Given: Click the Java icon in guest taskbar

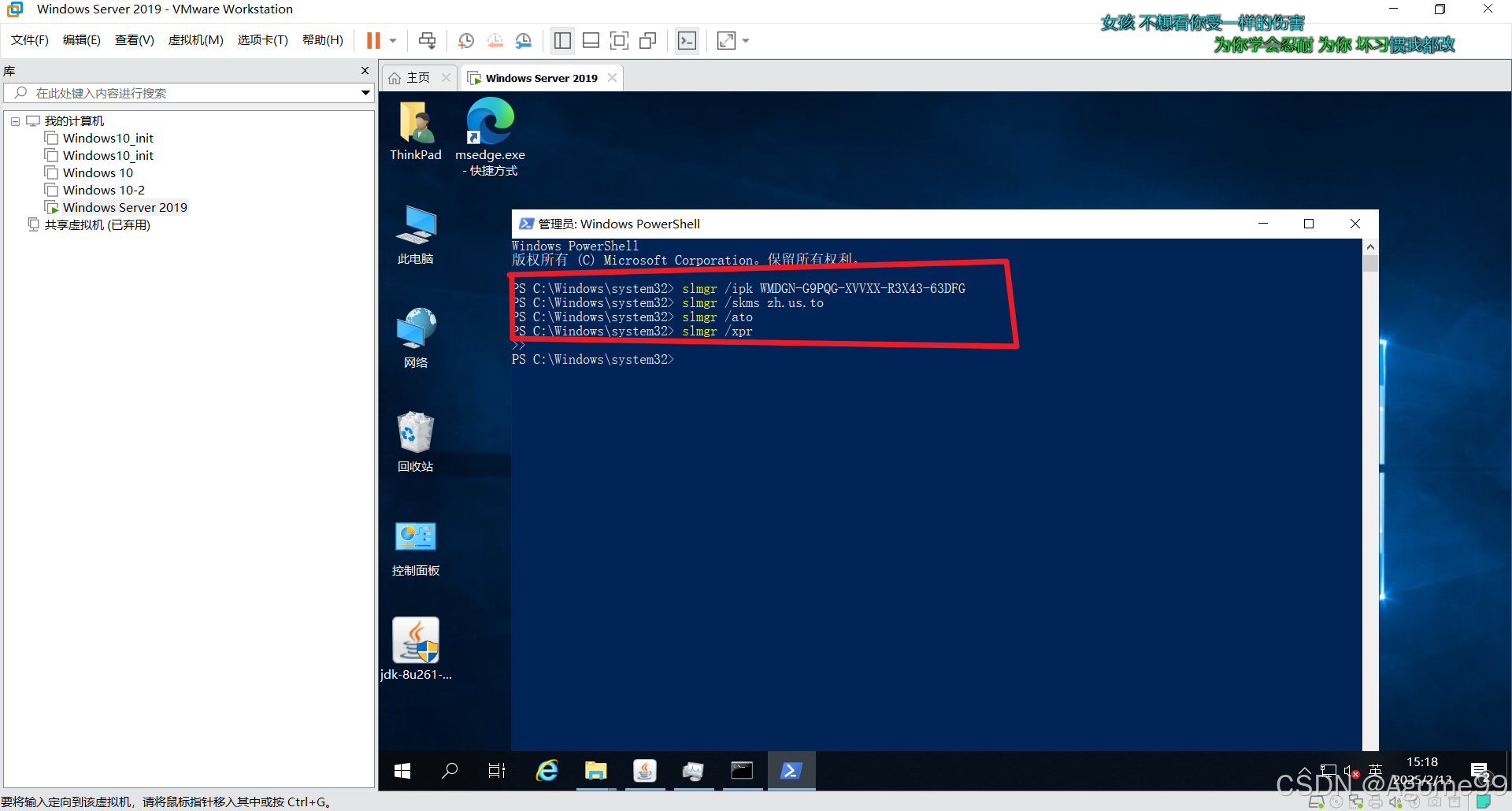Looking at the screenshot, I should 645,771.
